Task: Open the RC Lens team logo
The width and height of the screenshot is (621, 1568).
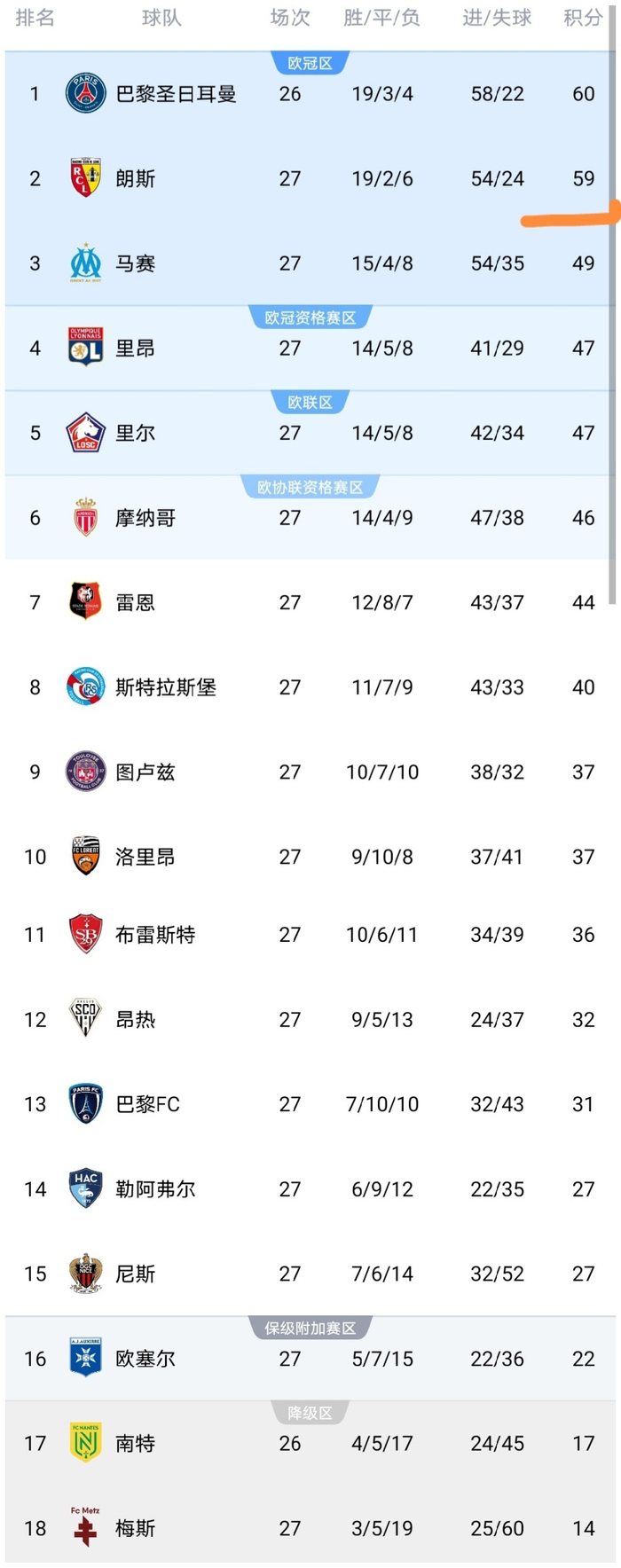Action: tap(85, 178)
